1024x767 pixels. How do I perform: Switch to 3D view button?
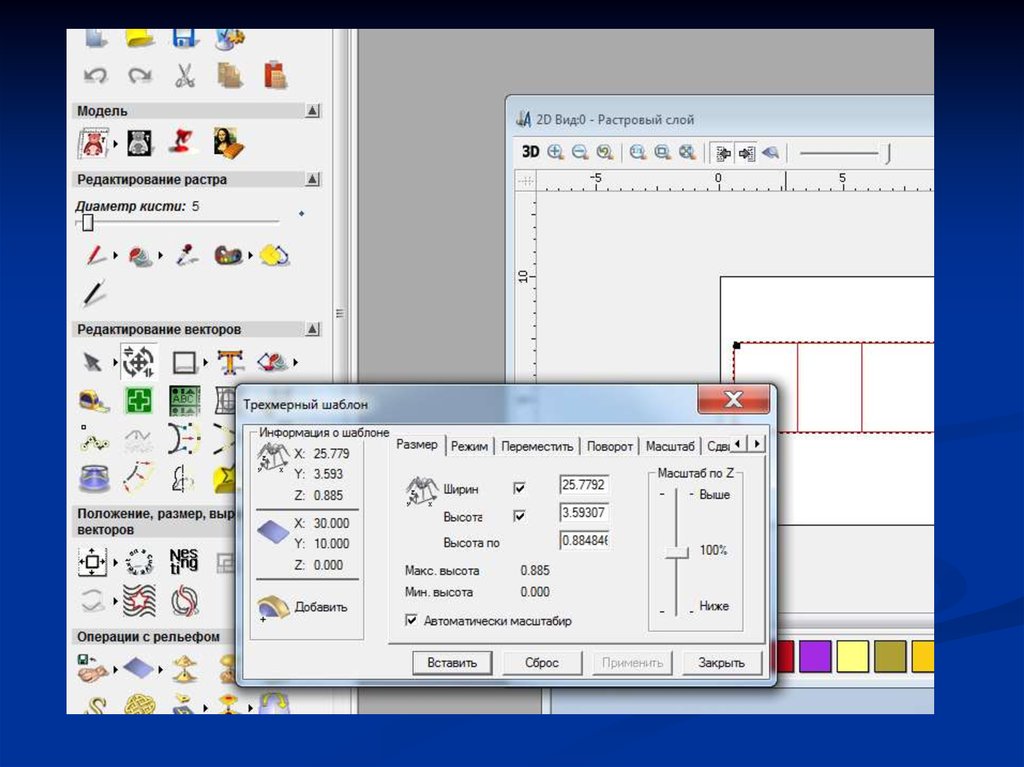[530, 153]
